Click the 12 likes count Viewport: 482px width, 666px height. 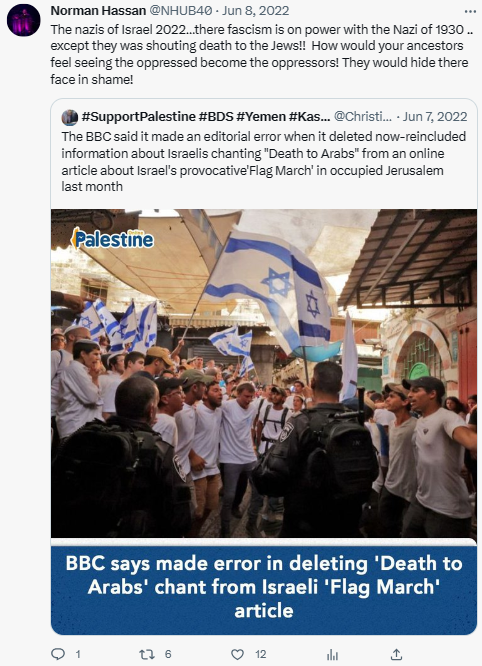click(x=261, y=654)
